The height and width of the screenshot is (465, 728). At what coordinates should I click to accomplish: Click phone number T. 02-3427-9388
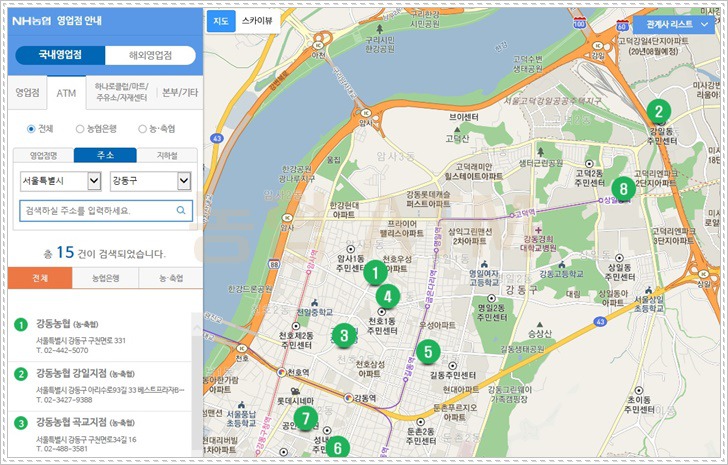[x=64, y=400]
